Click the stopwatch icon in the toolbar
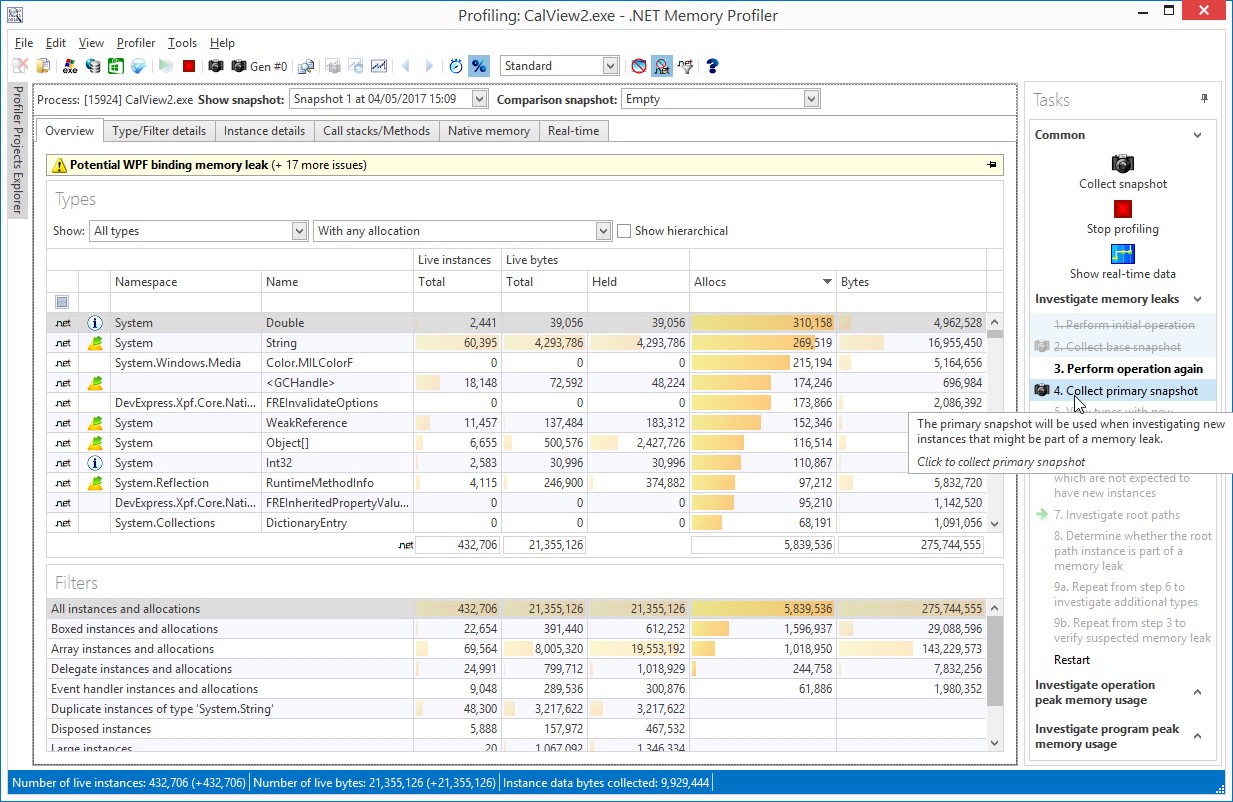Image resolution: width=1233 pixels, height=802 pixels. pyautogui.click(x=456, y=66)
